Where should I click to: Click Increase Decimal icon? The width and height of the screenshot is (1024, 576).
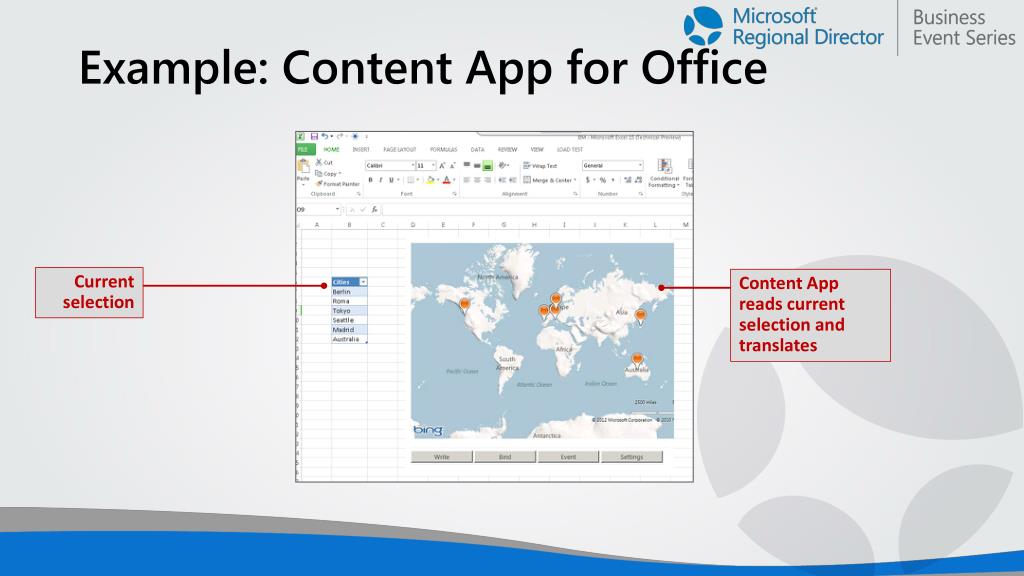click(x=628, y=180)
